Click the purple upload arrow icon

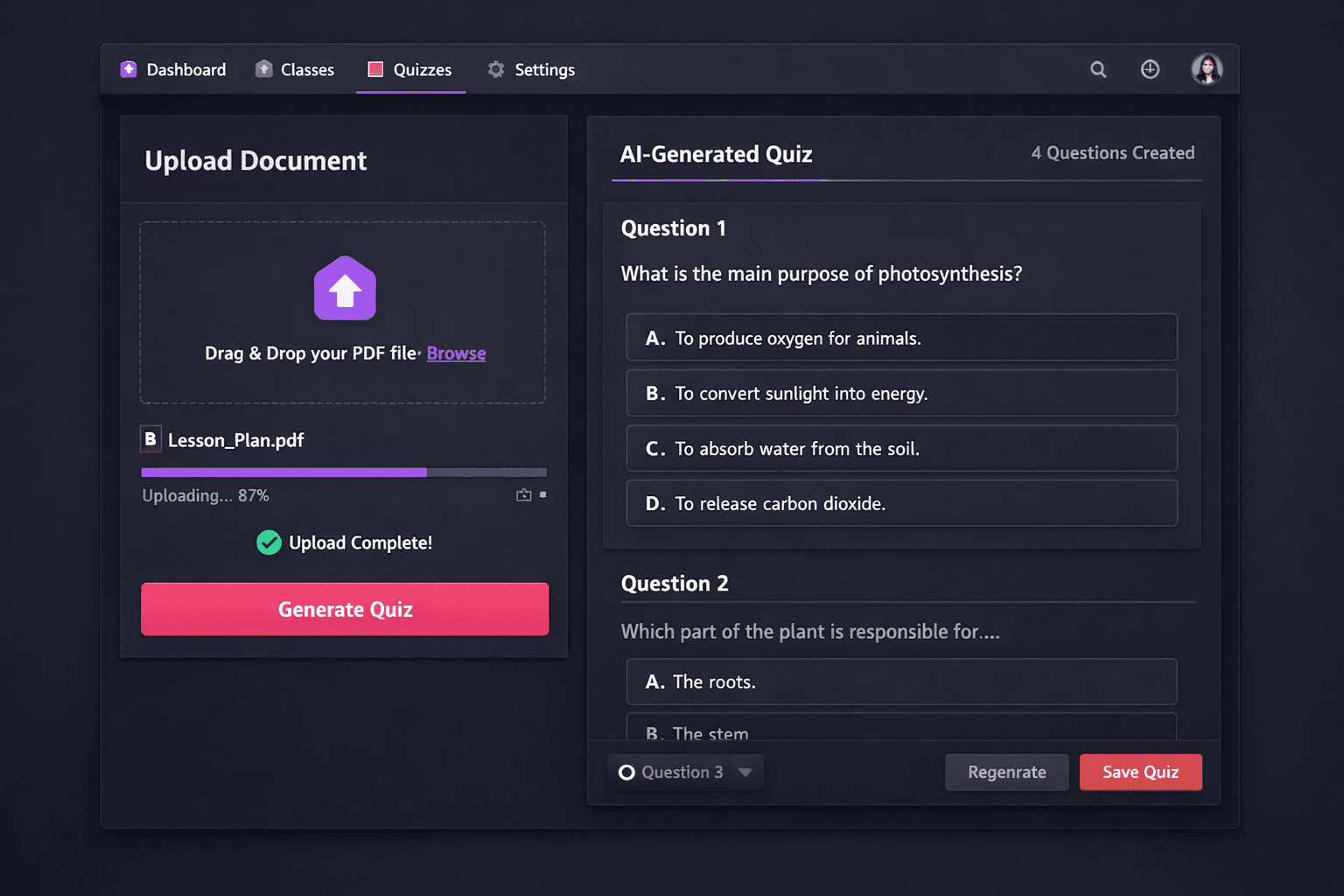pos(345,288)
